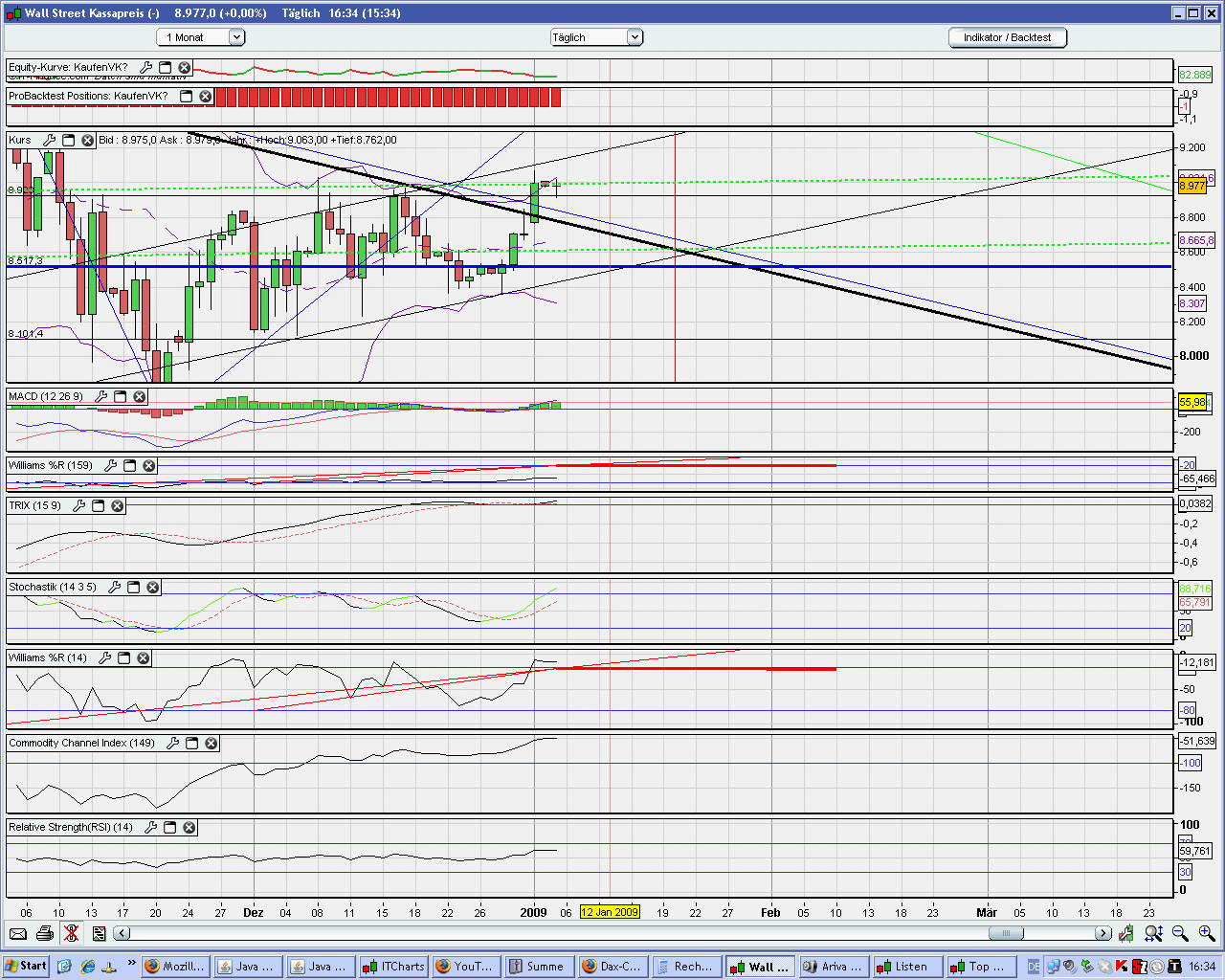
Task: Select the highlighted 12 Jan 2009 date marker
Action: point(610,912)
